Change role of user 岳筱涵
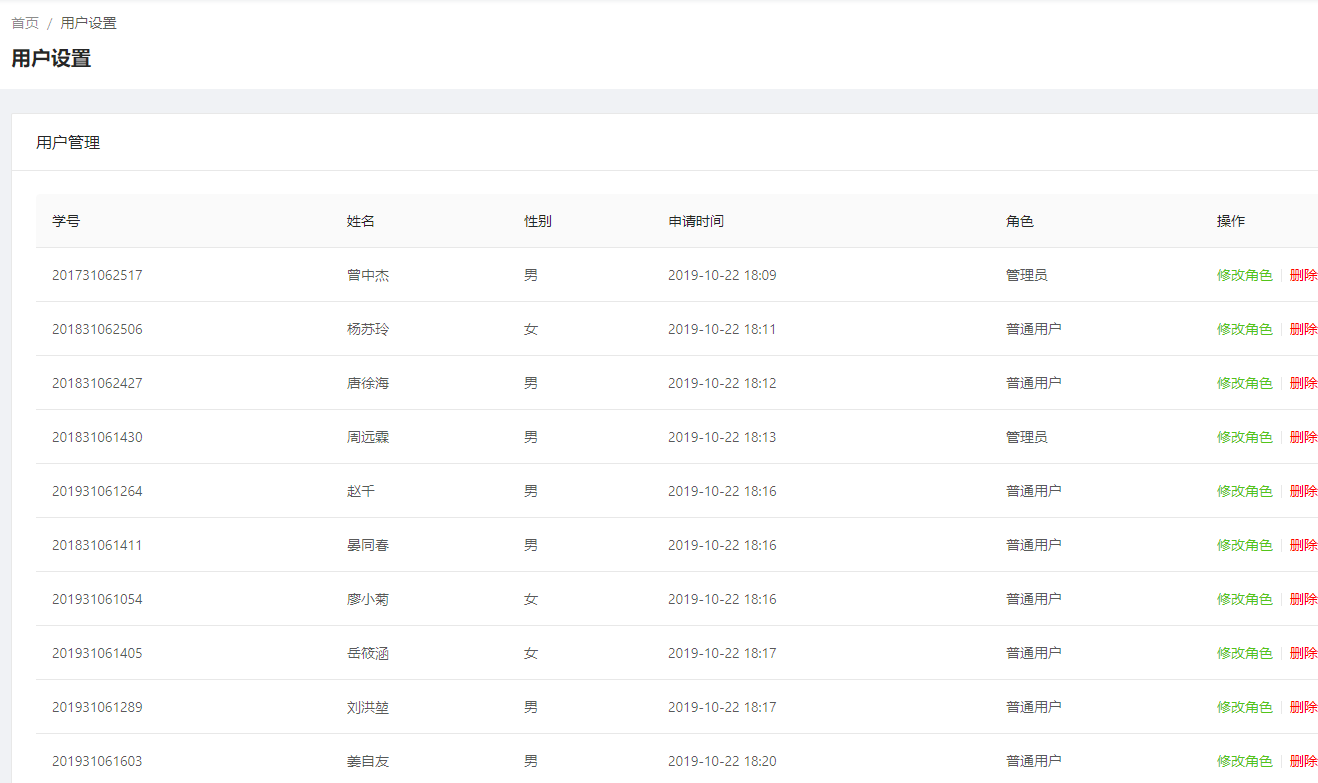 pyautogui.click(x=1244, y=653)
